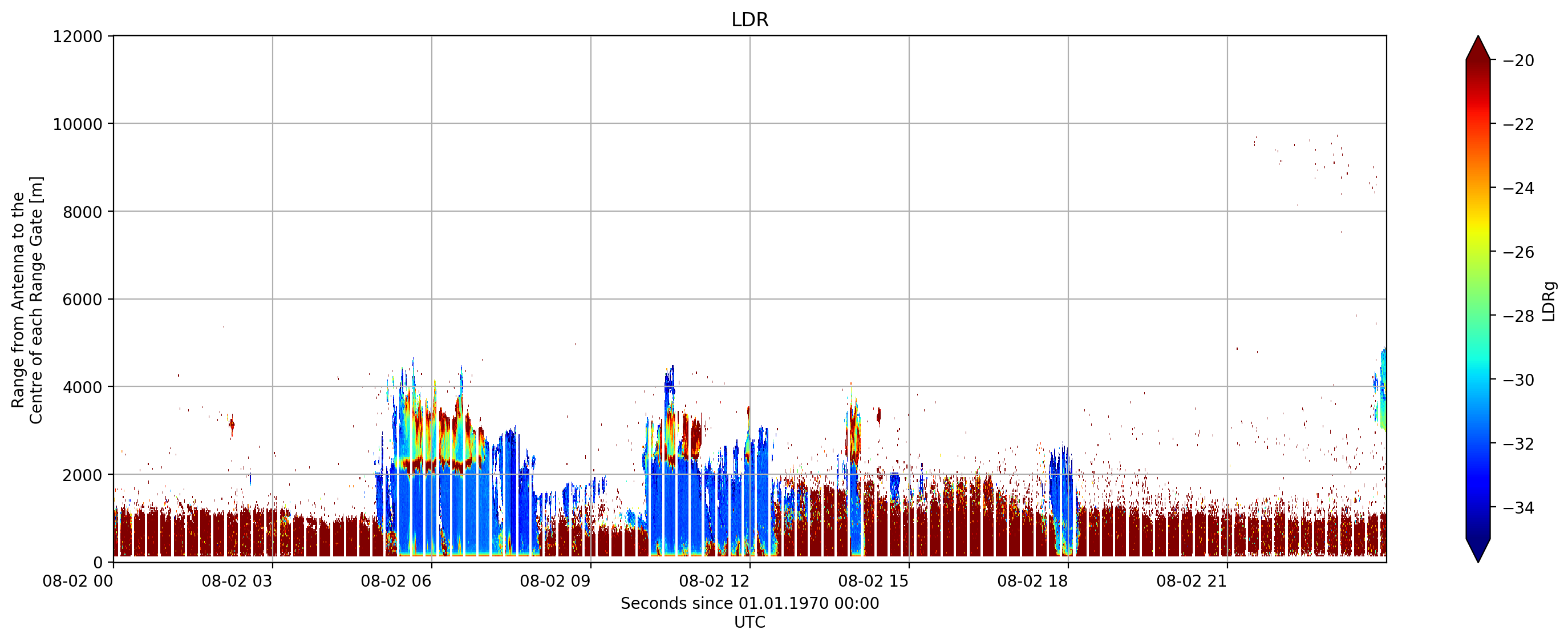Click the y-axis tick label "10000"
Image resolution: width=1568 pixels, height=642 pixels.
(x=78, y=124)
